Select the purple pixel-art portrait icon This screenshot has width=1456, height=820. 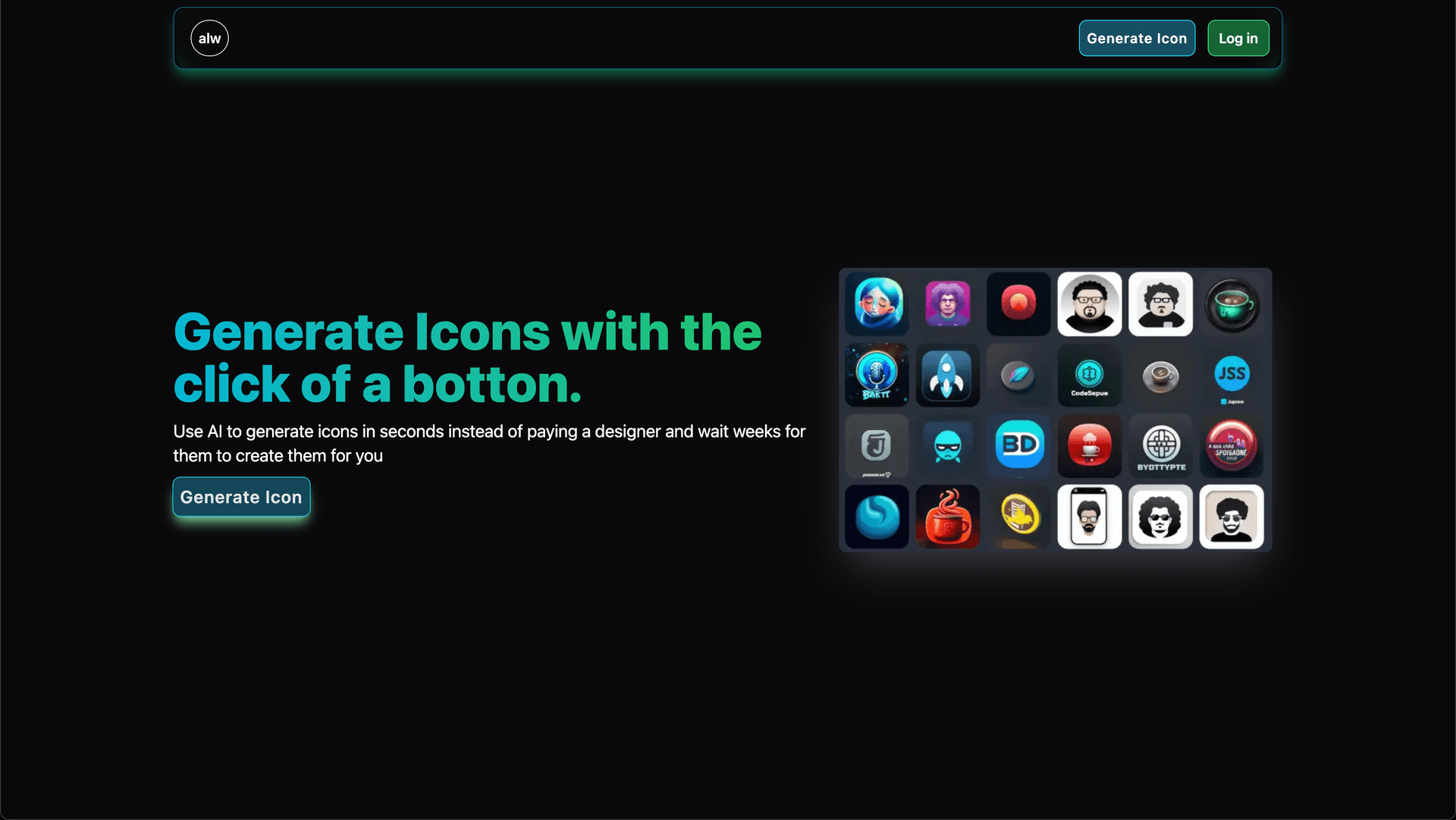(947, 304)
